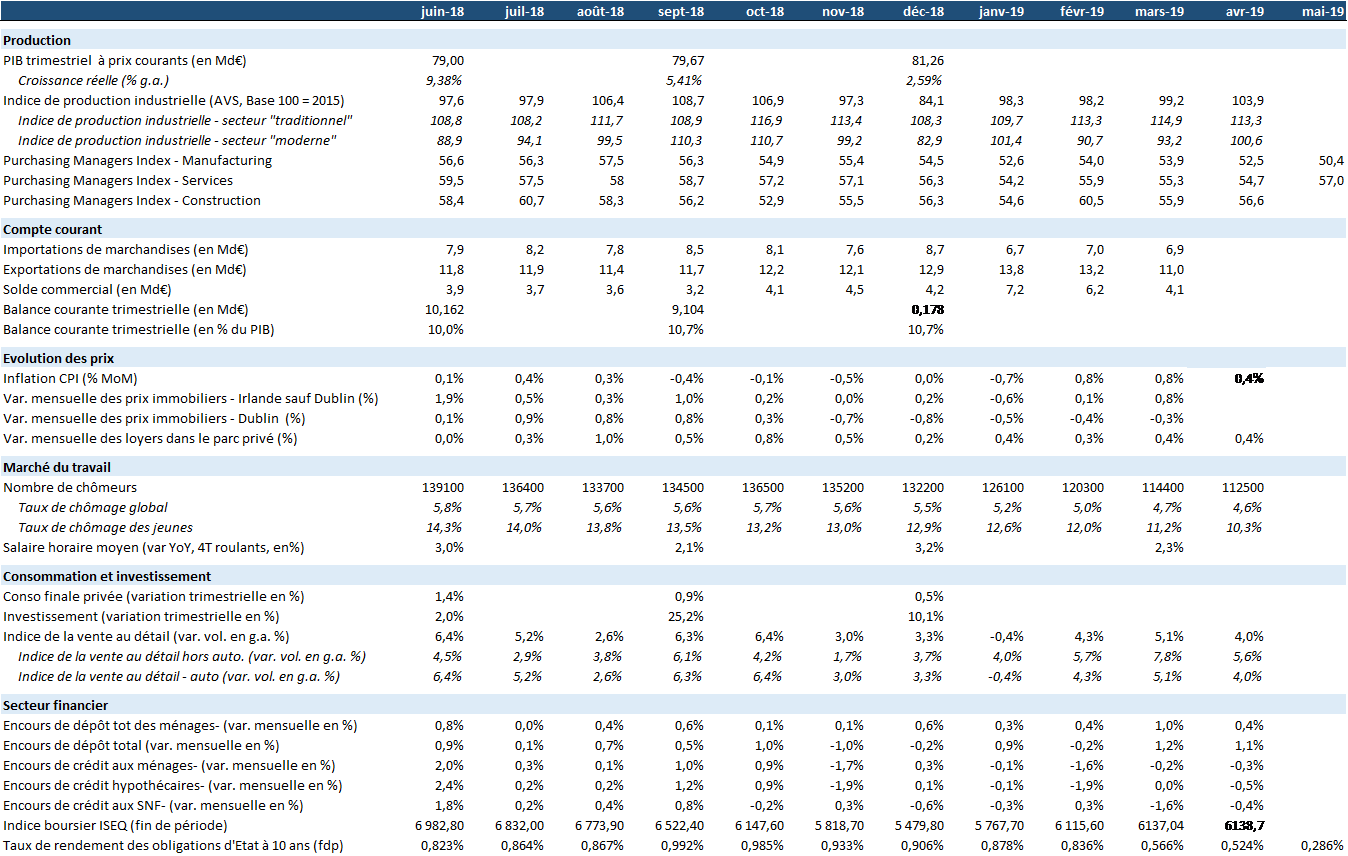Click the 10,162 balance courante cell

click(444, 310)
